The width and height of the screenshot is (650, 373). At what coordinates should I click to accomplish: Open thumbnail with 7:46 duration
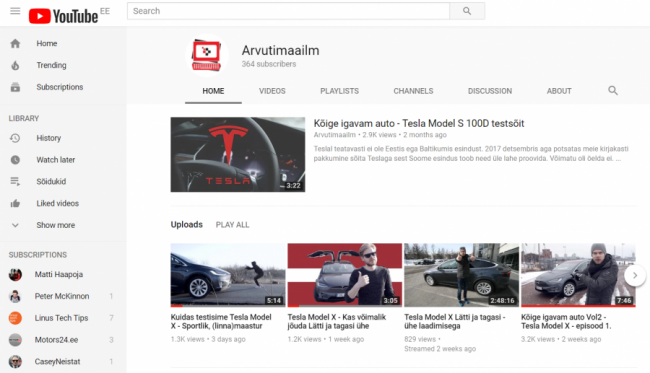578,275
